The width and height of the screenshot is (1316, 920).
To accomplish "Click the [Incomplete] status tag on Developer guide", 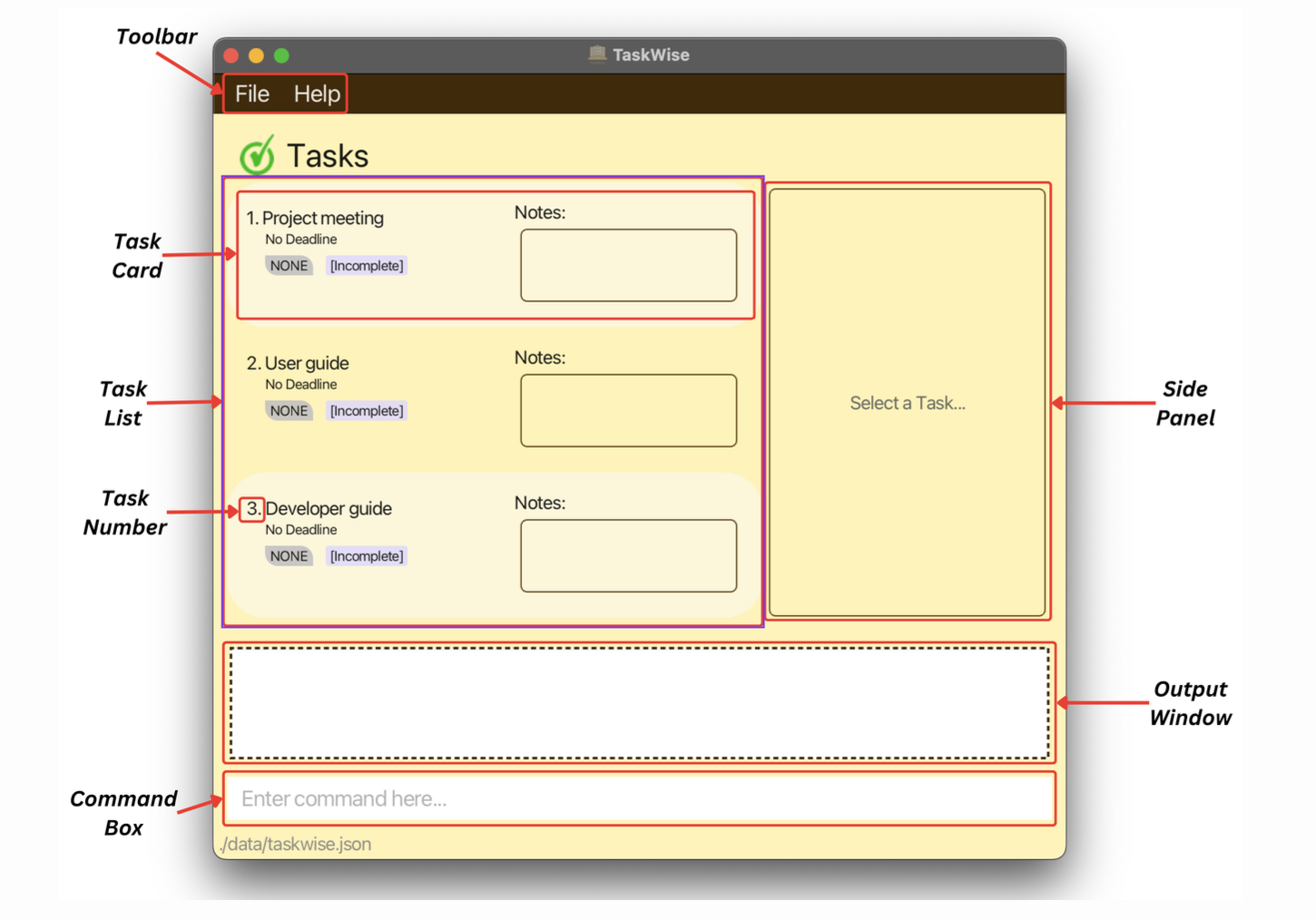I will point(367,556).
